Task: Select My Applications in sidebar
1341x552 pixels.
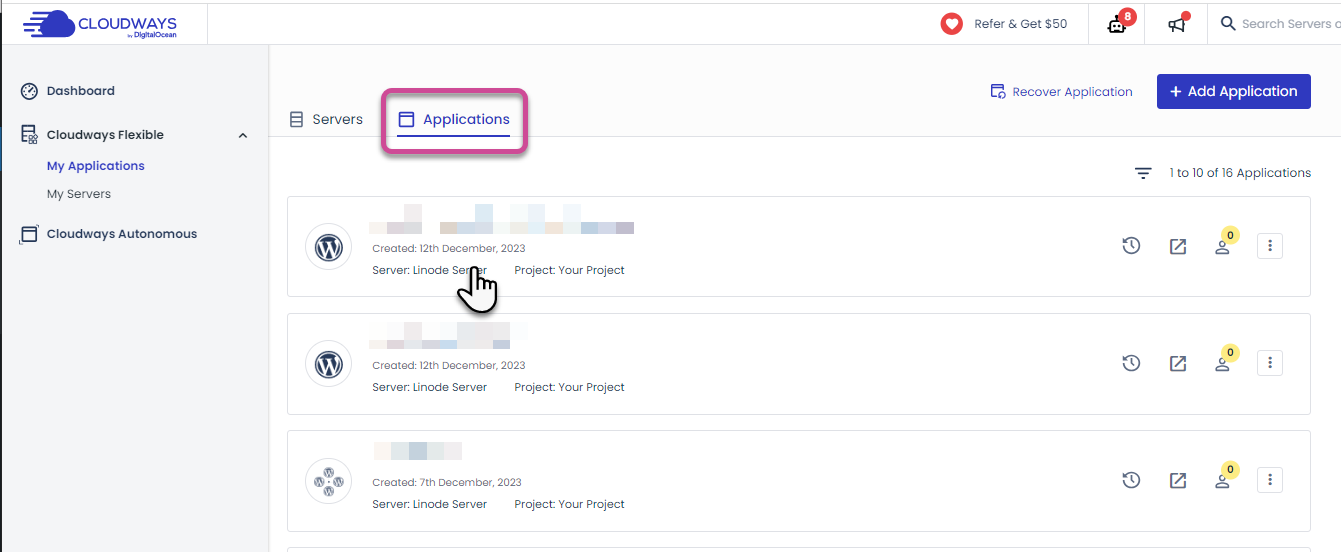Action: point(96,166)
